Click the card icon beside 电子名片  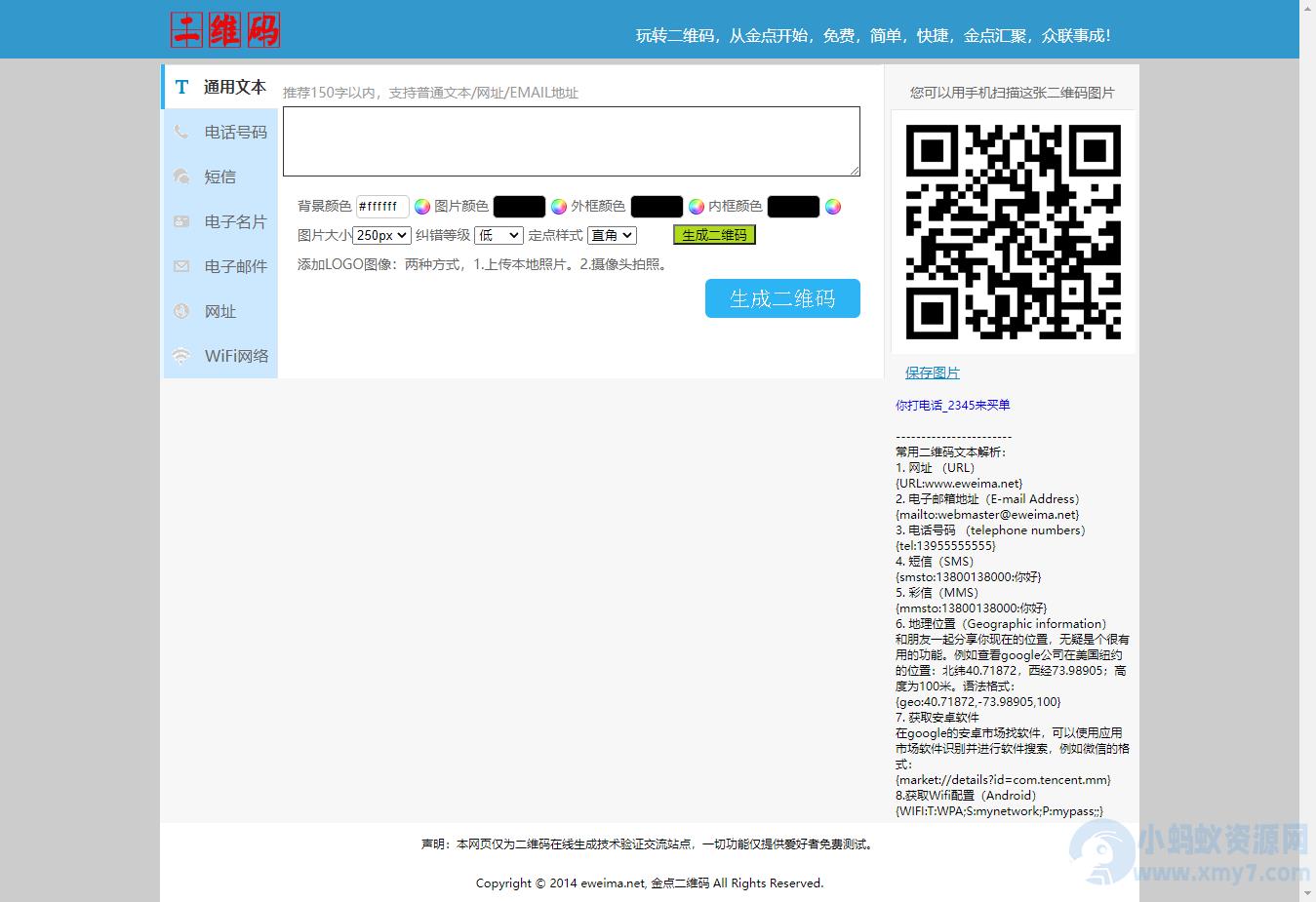point(181,221)
